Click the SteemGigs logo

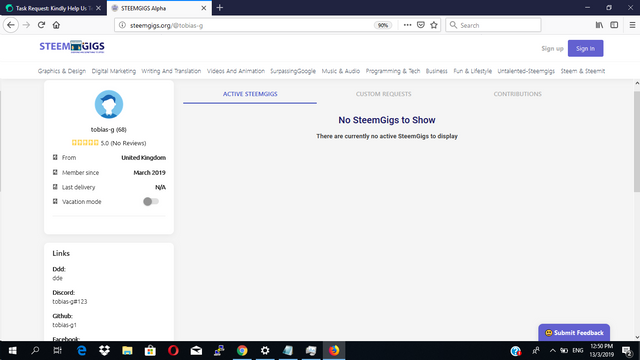72,47
